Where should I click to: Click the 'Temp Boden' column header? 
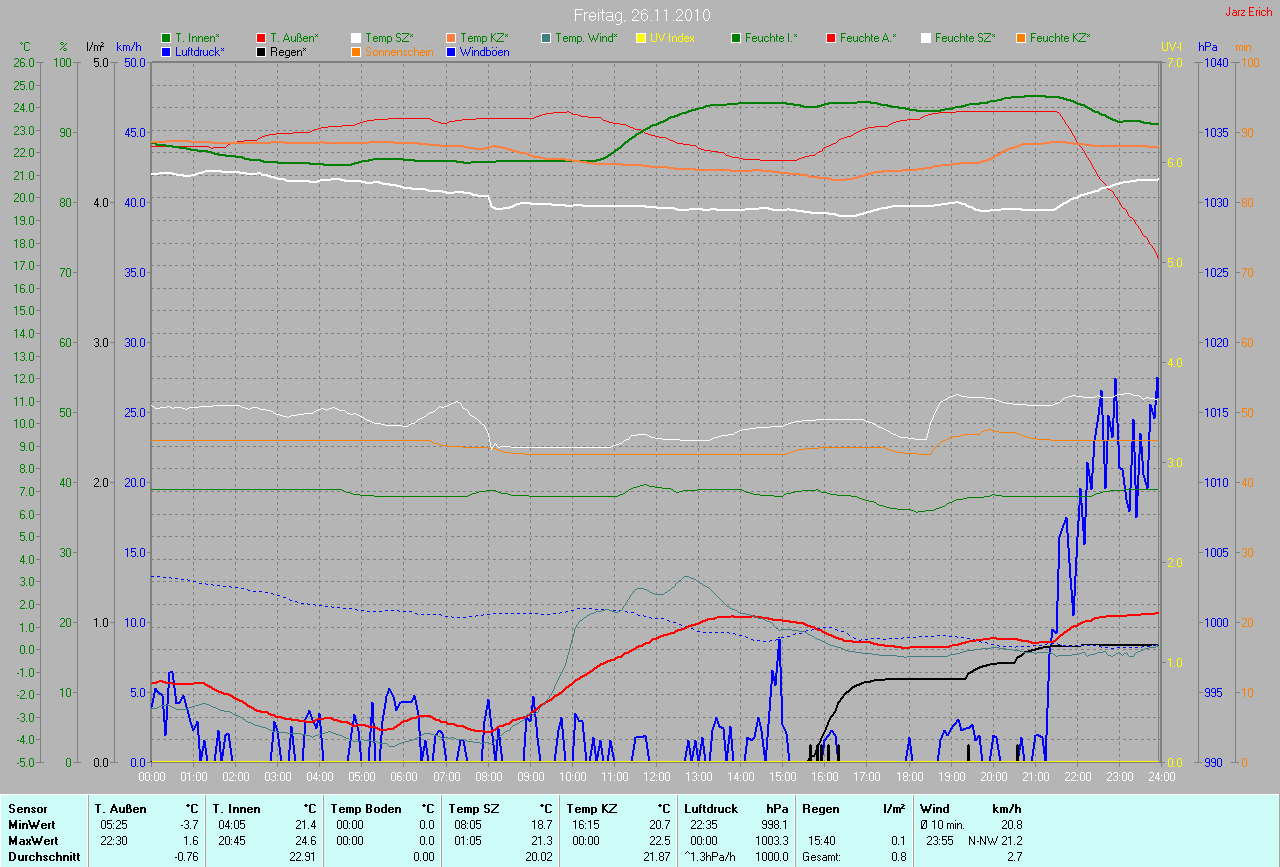[366, 808]
